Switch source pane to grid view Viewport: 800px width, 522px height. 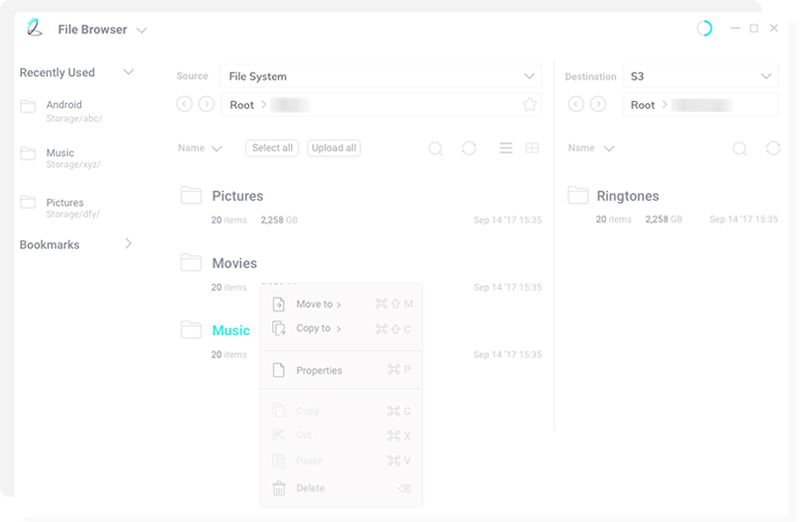pos(532,148)
